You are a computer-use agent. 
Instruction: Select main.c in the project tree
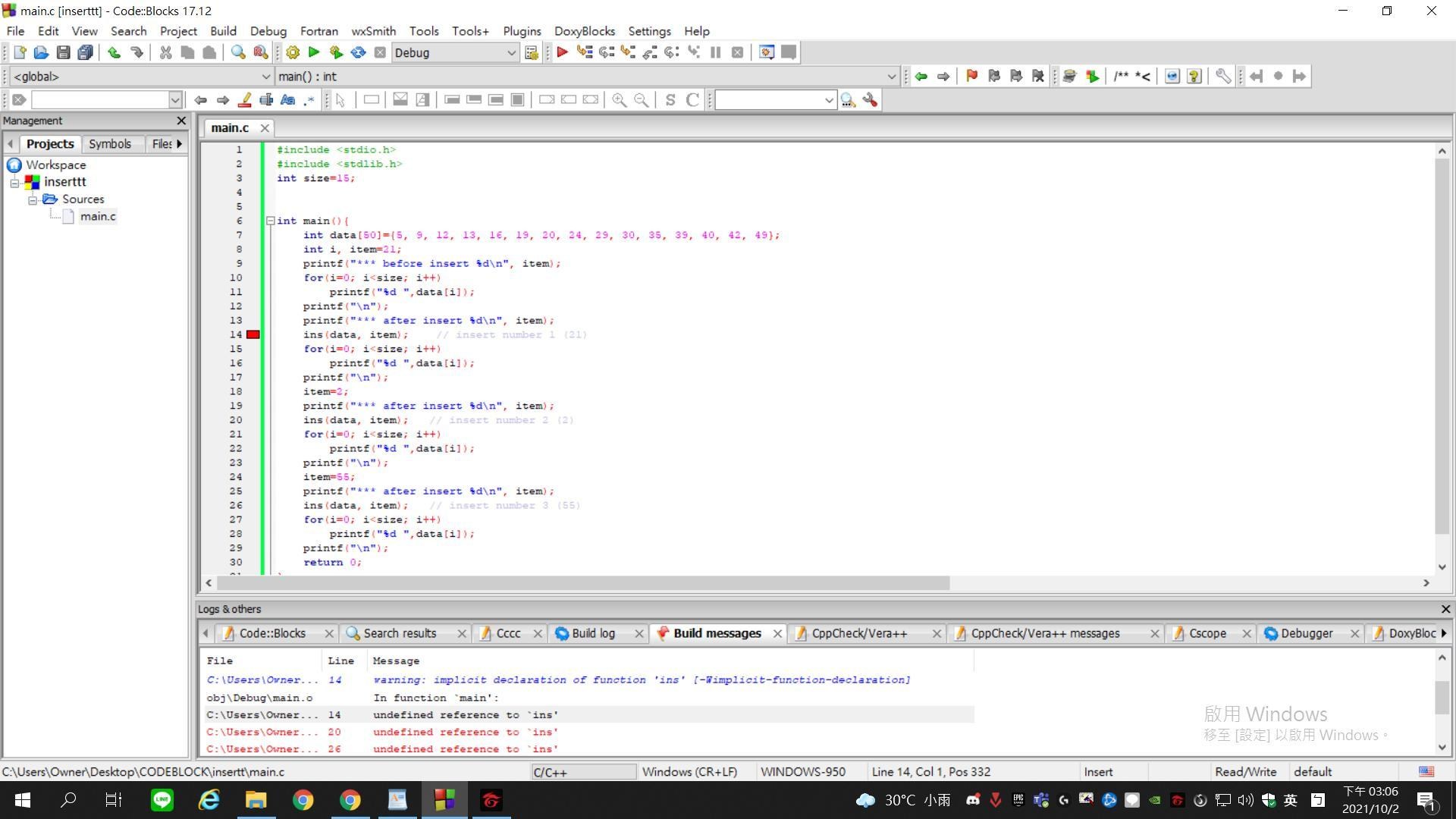(x=98, y=217)
